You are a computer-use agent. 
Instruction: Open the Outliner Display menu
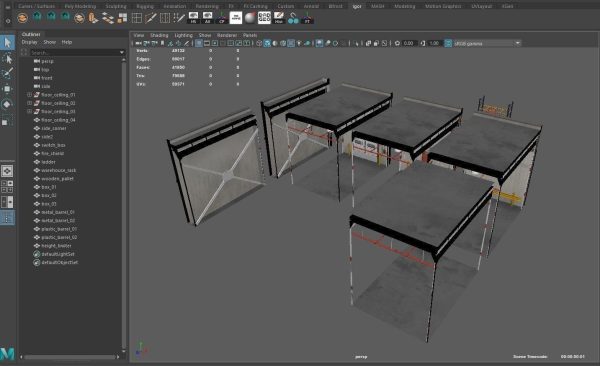tap(29, 42)
